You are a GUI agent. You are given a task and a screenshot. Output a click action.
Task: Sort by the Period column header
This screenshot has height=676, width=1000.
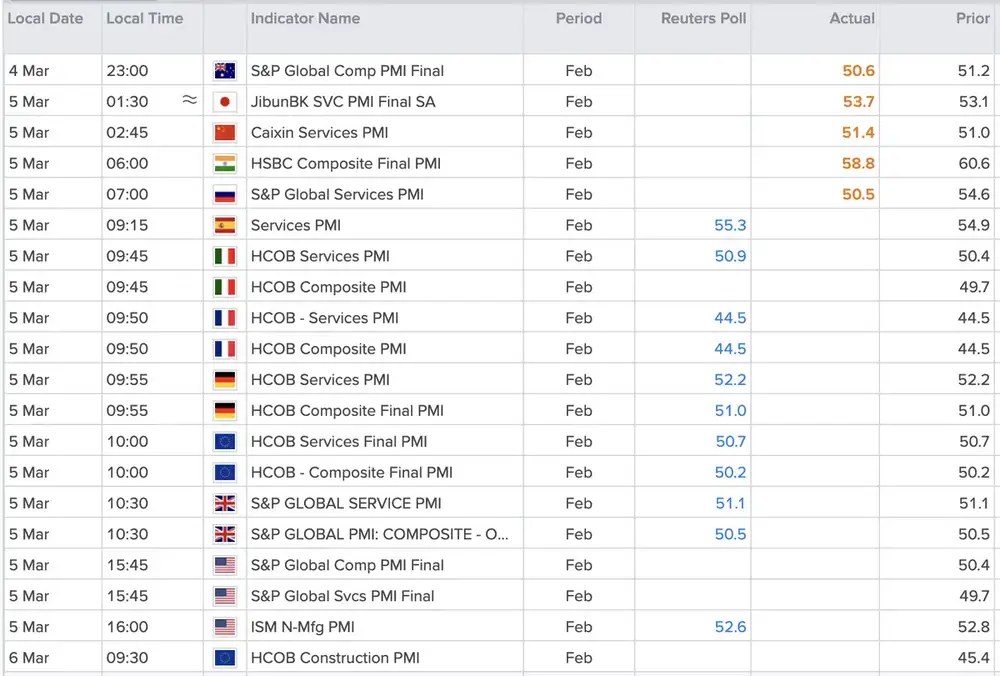[x=578, y=18]
